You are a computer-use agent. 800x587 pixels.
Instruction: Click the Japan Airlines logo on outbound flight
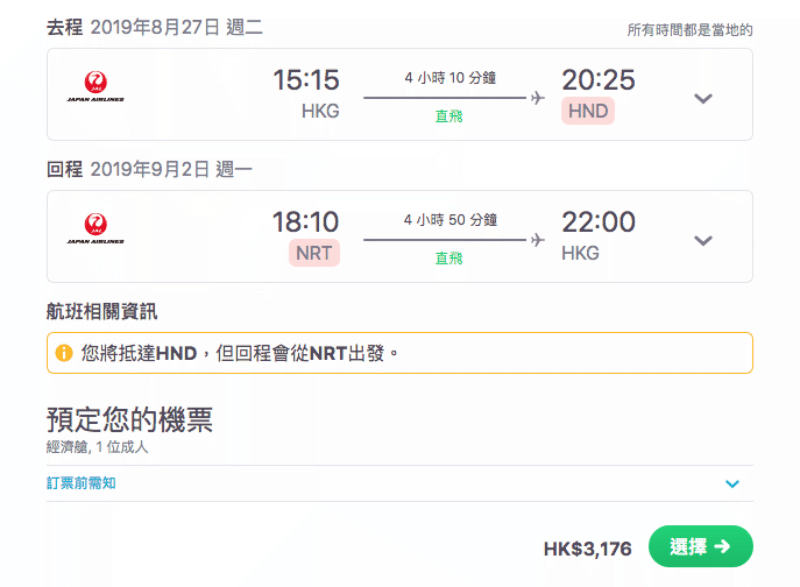[x=95, y=86]
